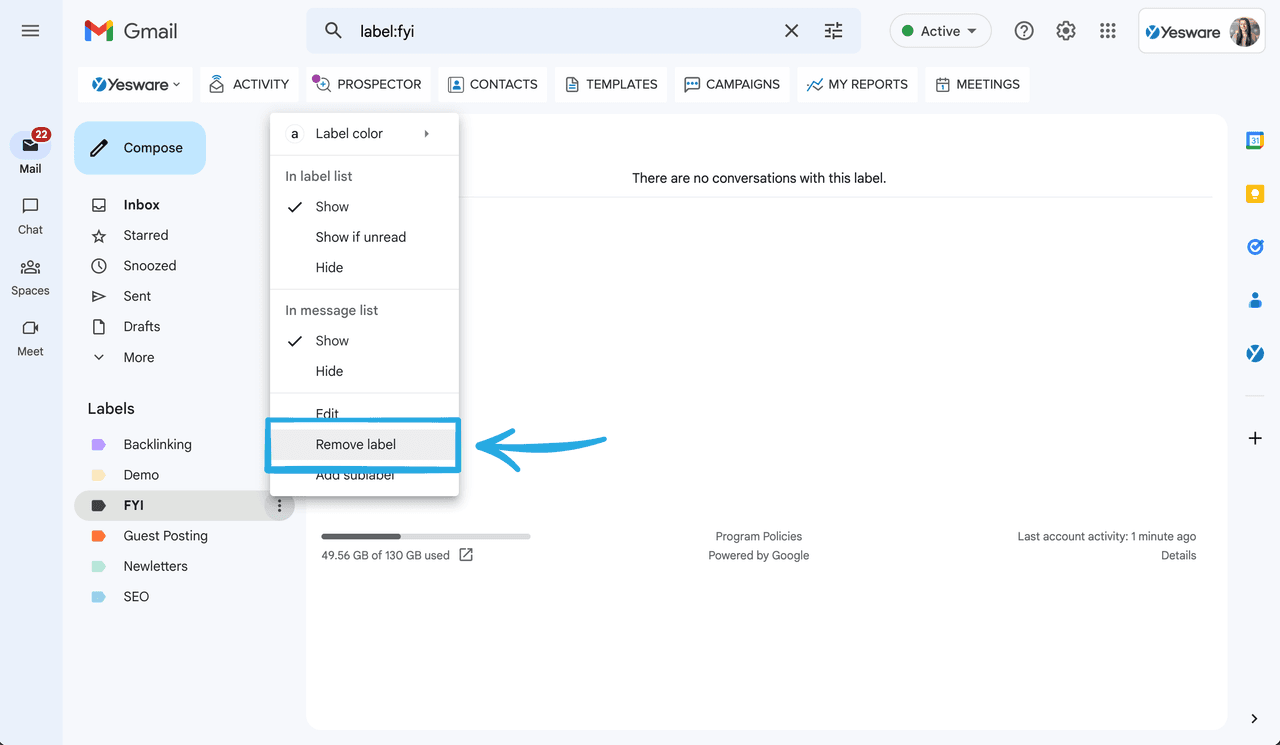The width and height of the screenshot is (1280, 745).
Task: Expand the More section in sidebar
Action: (x=137, y=357)
